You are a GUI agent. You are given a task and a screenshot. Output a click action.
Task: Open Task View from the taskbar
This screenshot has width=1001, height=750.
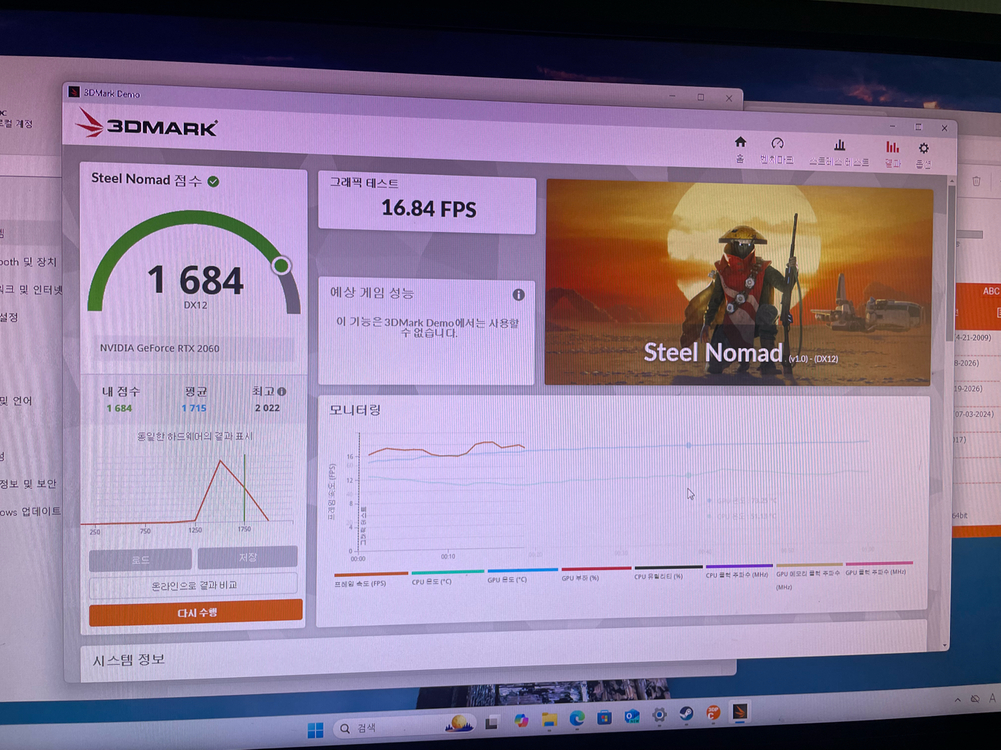[x=492, y=723]
